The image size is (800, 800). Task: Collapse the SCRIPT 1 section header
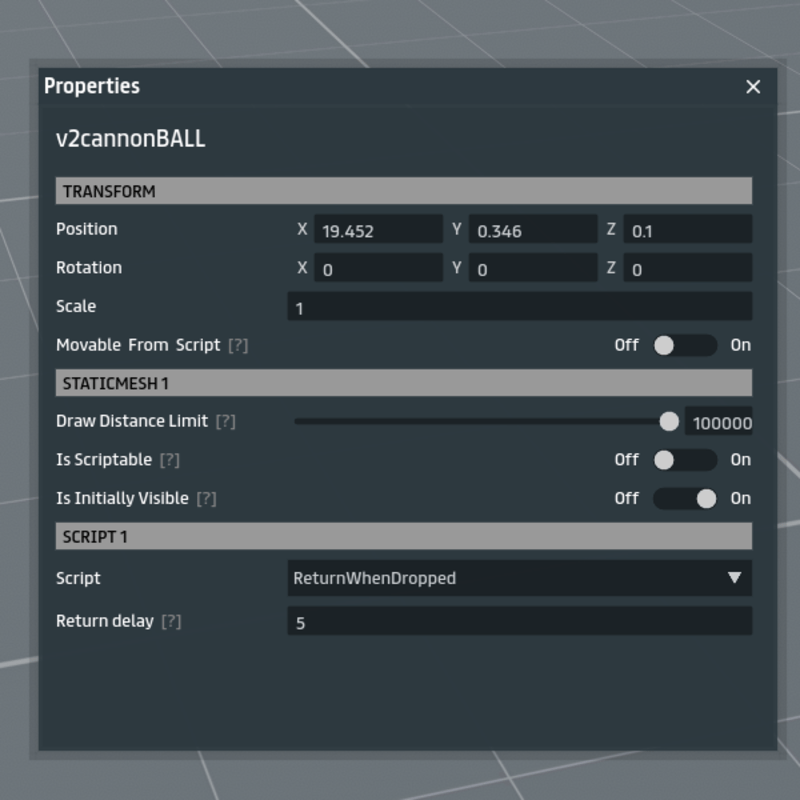click(403, 537)
